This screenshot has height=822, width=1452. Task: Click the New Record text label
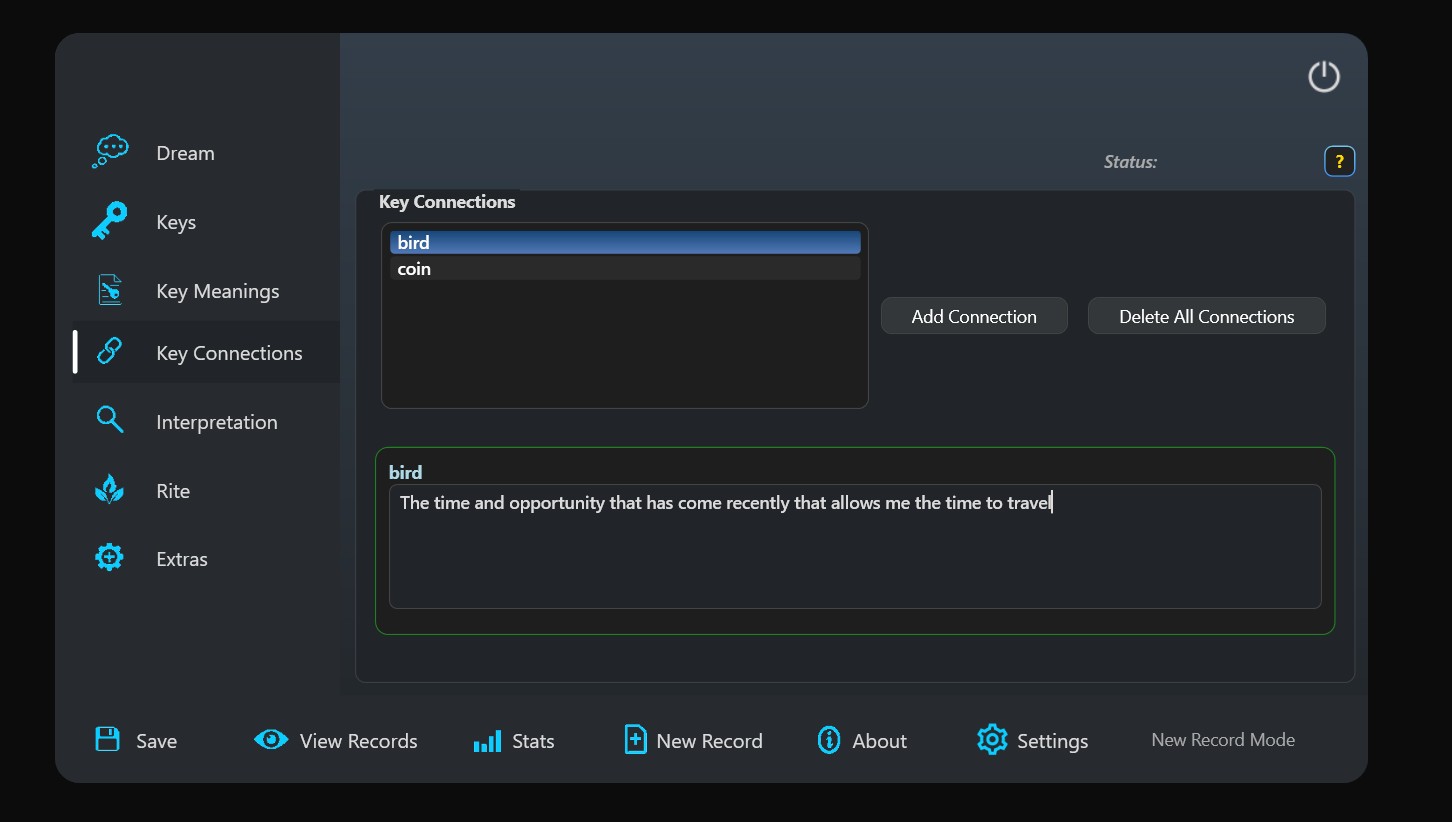point(709,741)
